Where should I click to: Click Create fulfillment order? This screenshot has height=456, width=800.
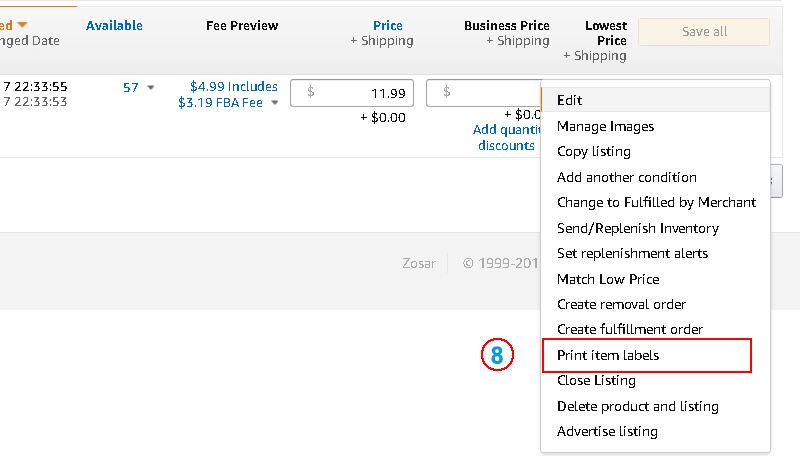coord(630,329)
